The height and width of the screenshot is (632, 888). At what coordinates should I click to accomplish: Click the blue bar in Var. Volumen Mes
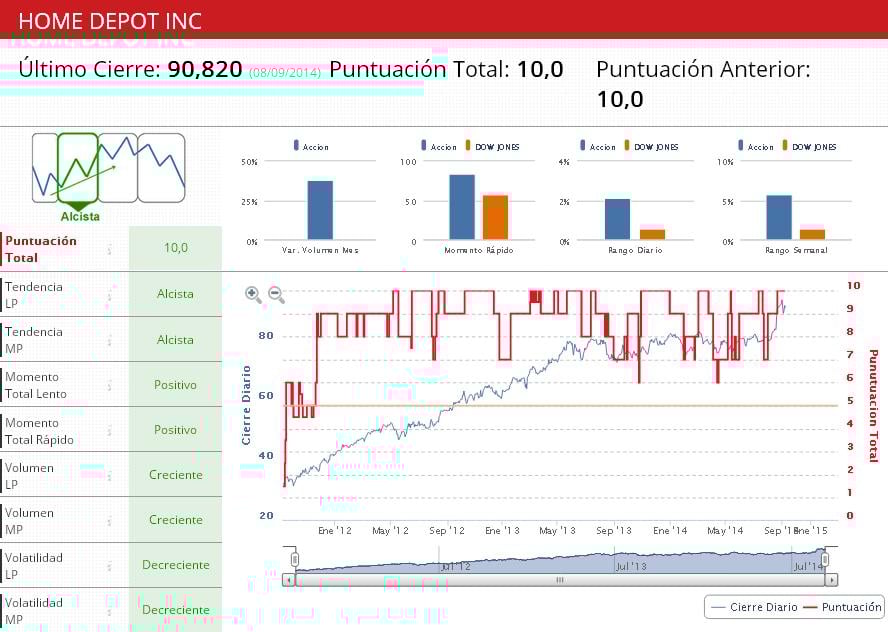click(x=320, y=210)
